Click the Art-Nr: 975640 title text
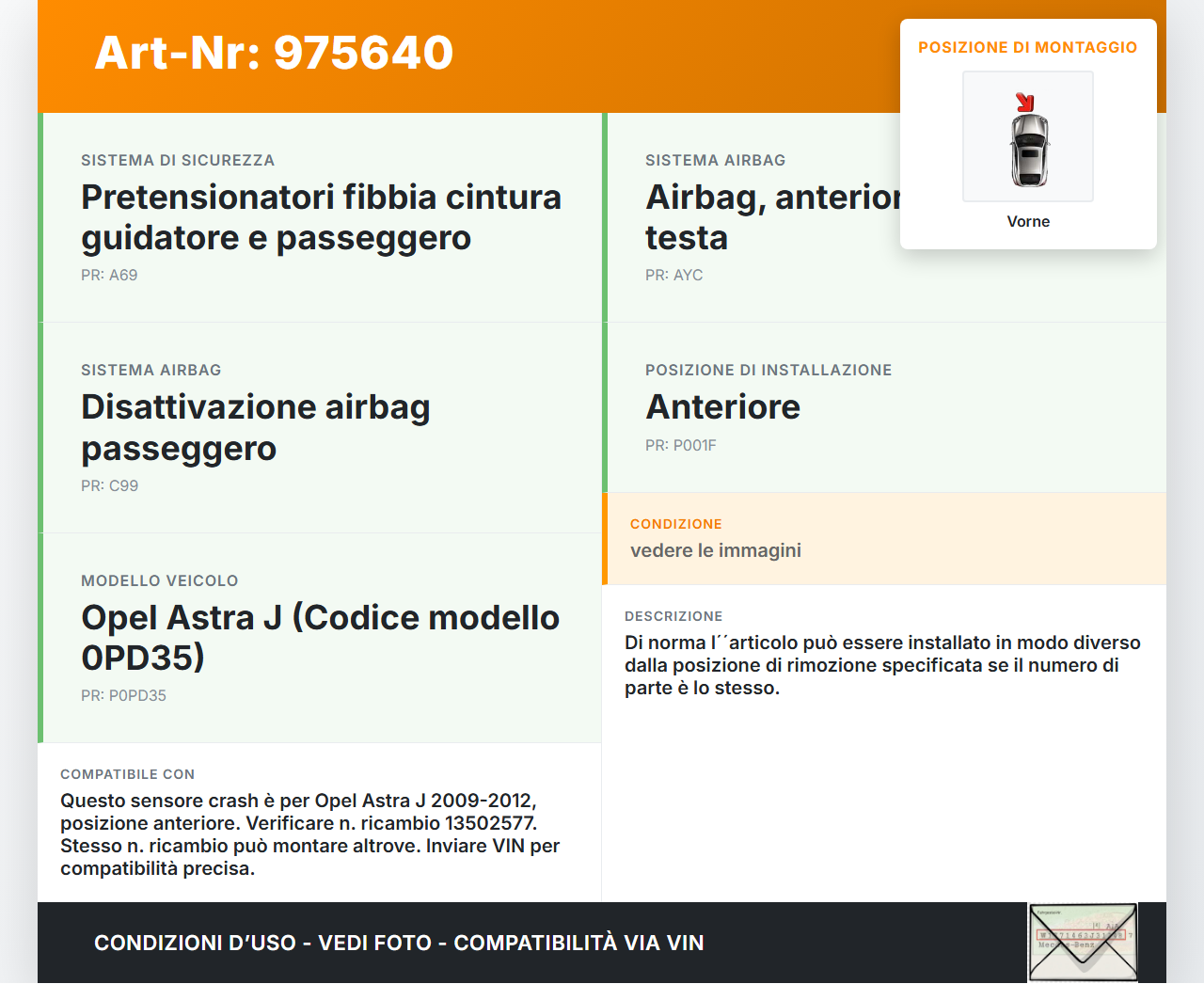1204x984 pixels. pyautogui.click(x=273, y=54)
